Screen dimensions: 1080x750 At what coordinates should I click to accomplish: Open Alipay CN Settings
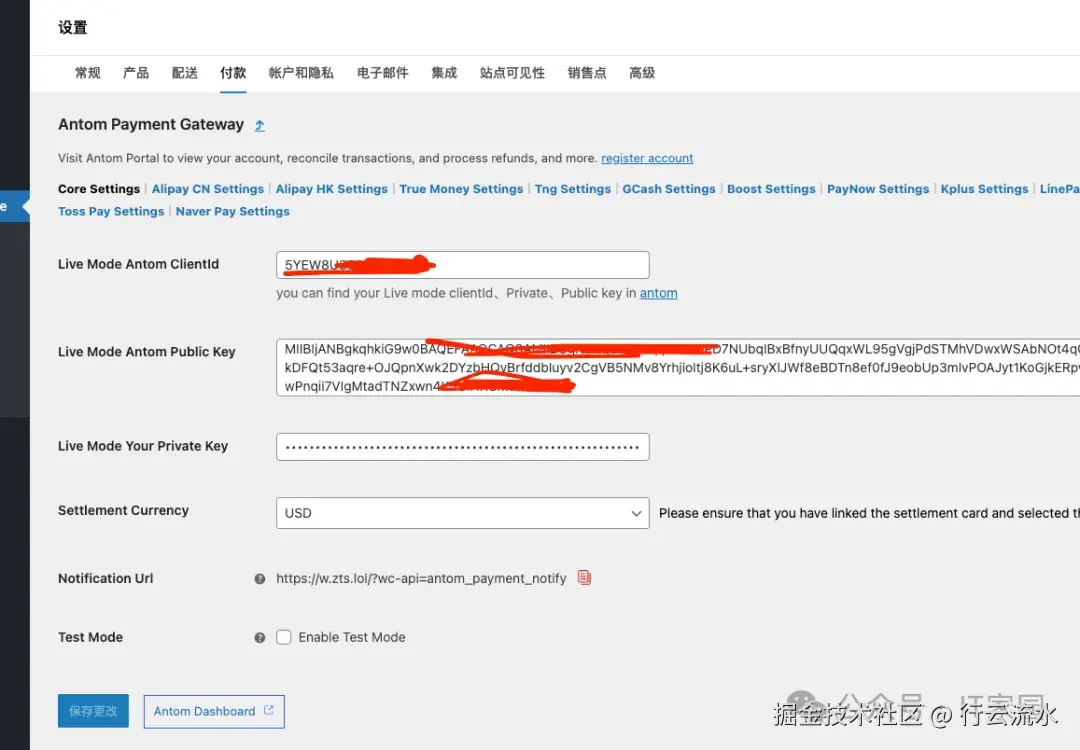[207, 188]
